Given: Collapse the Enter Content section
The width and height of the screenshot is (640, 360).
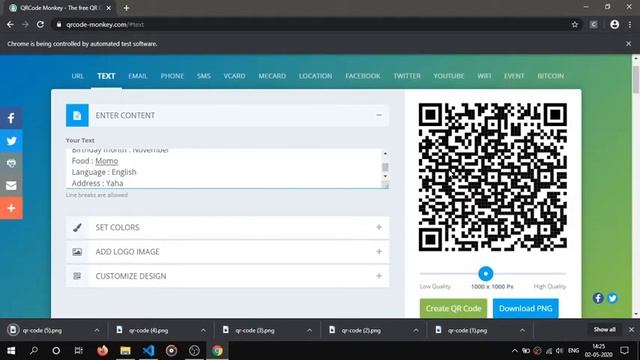Looking at the screenshot, I should 379,116.
